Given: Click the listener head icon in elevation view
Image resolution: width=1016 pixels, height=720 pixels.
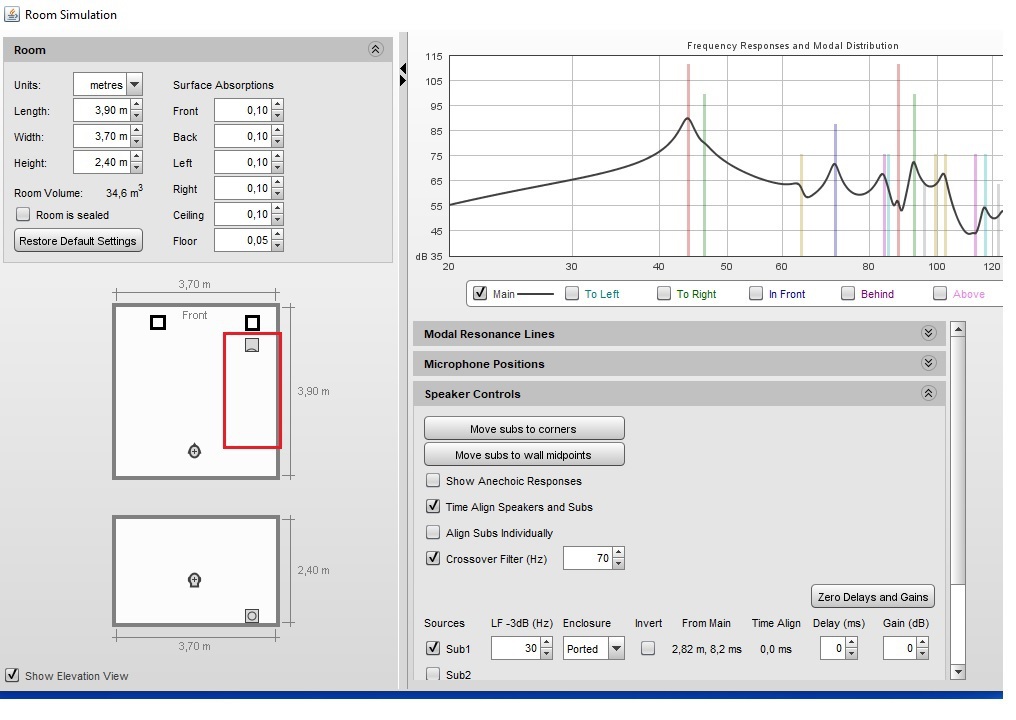Looking at the screenshot, I should click(x=195, y=580).
